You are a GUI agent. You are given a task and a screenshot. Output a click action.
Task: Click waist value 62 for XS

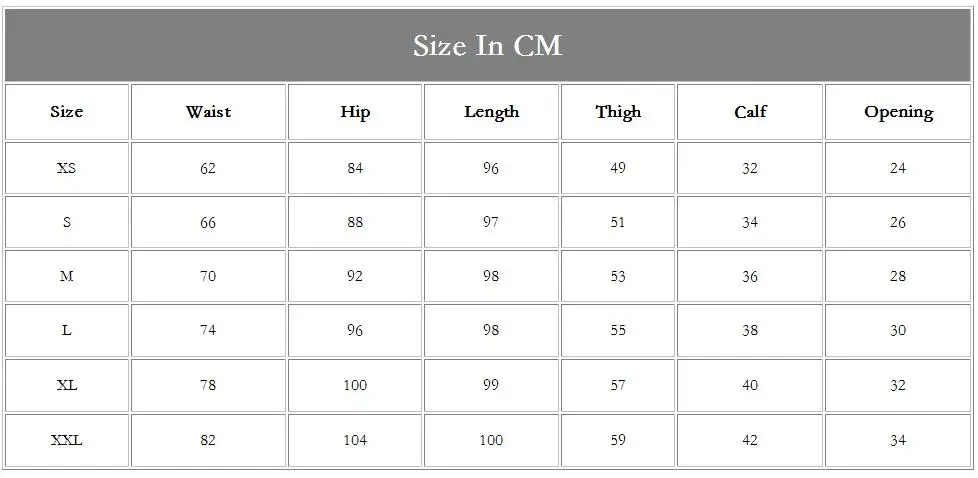pyautogui.click(x=208, y=168)
